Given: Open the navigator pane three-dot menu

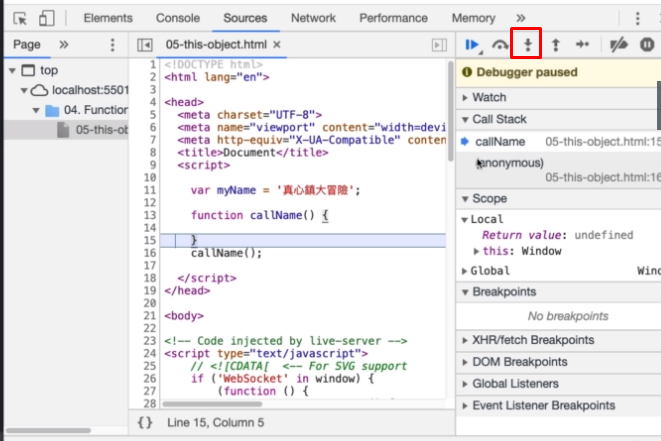Looking at the screenshot, I should tap(112, 45).
